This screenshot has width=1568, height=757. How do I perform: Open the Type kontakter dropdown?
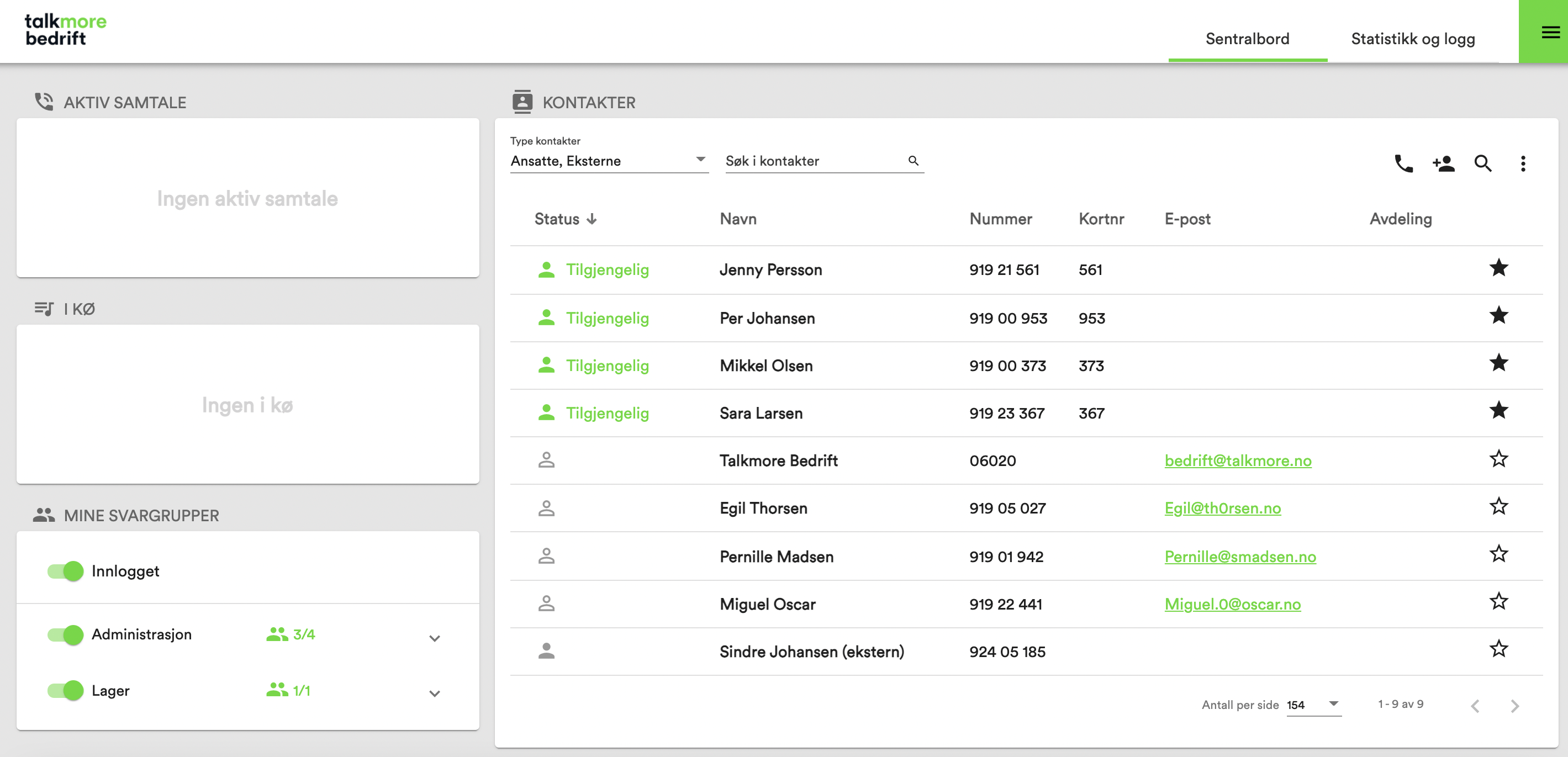[x=609, y=161]
